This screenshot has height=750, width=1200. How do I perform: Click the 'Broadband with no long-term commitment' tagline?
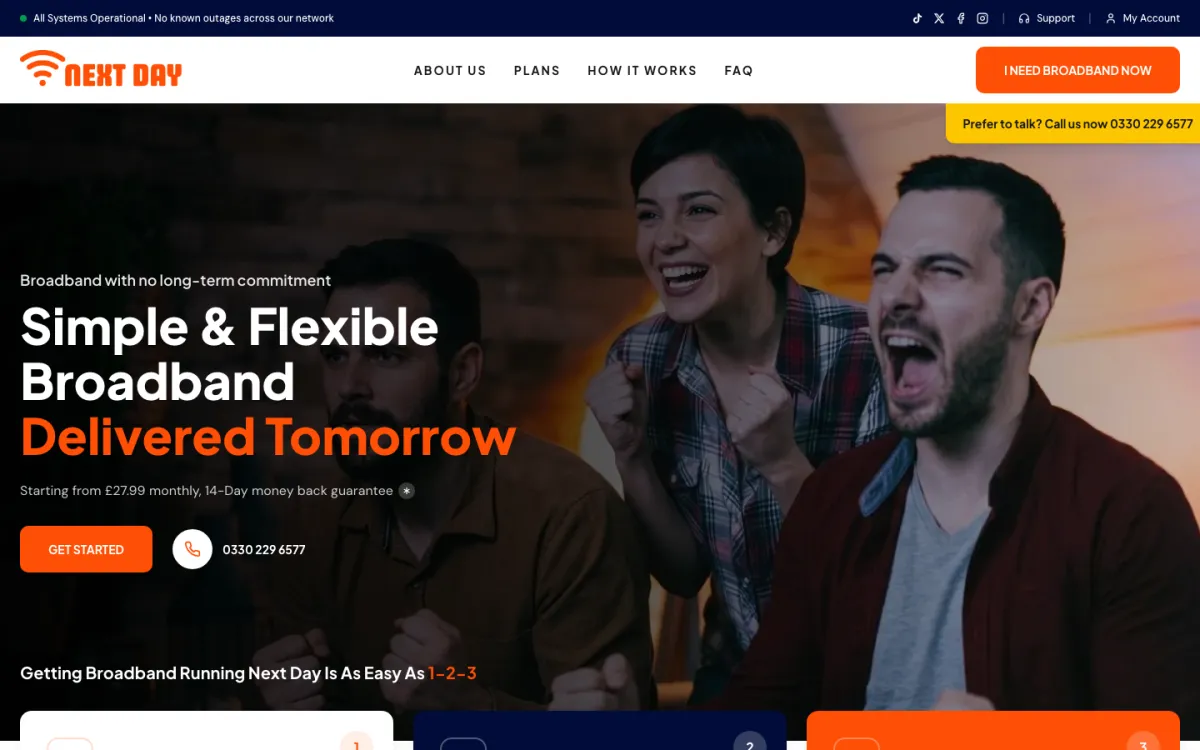pos(176,281)
